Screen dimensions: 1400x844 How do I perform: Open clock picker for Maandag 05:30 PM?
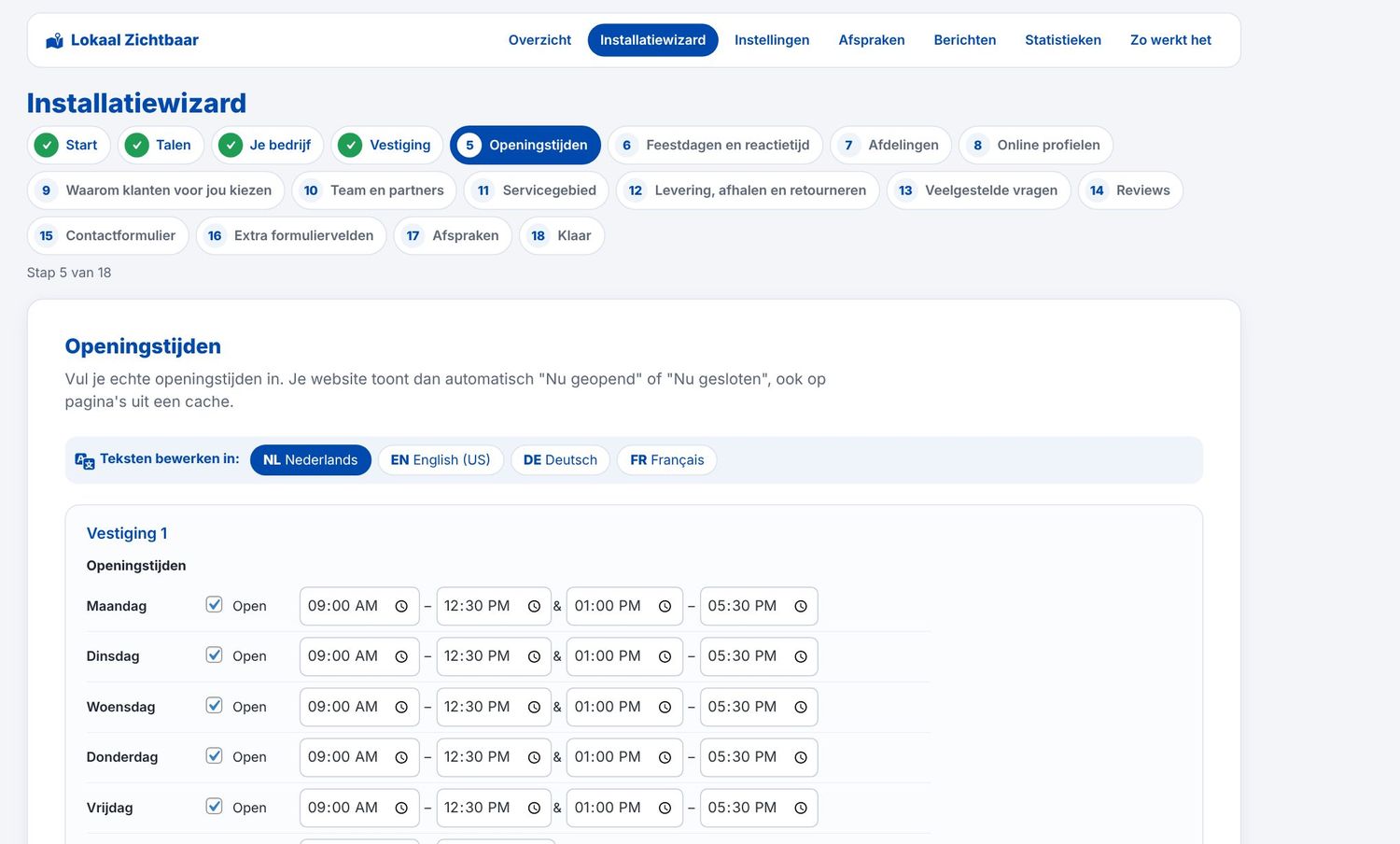pyautogui.click(x=800, y=606)
